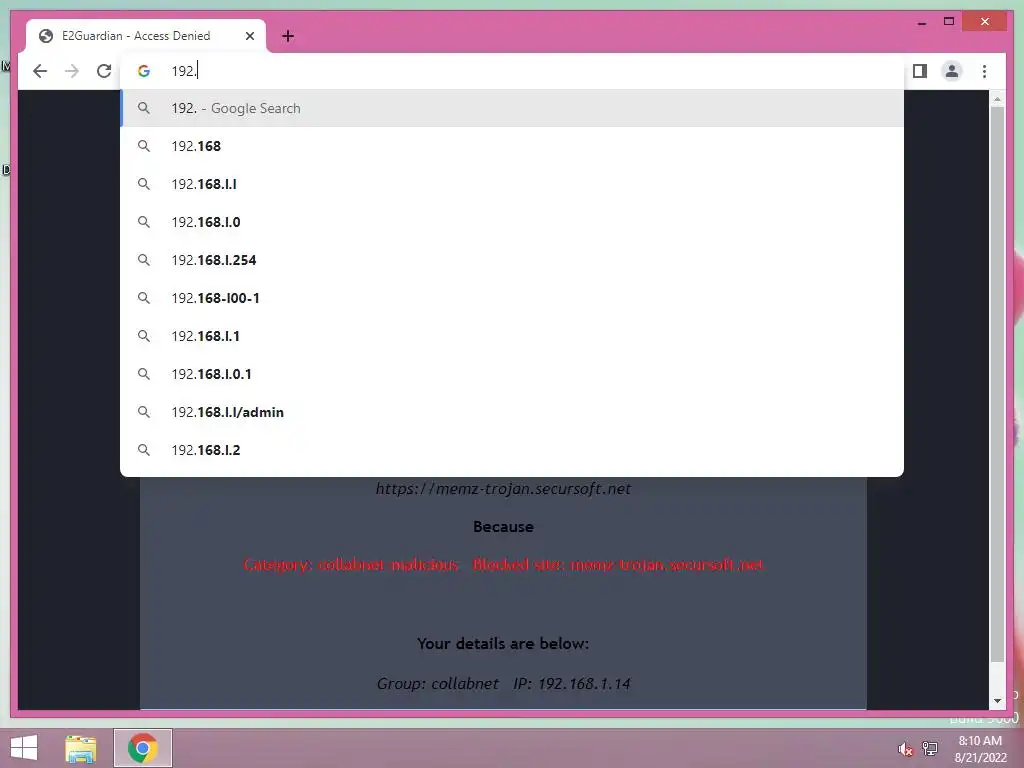1024x768 pixels.
Task: Switch to the E2Guardian - Access Denied tab
Action: (146, 36)
